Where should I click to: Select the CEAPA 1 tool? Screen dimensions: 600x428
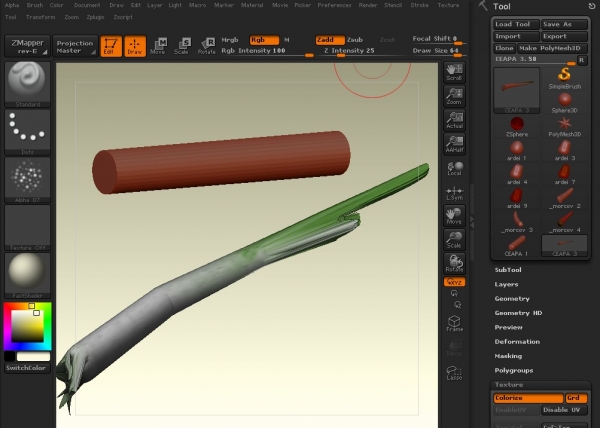(x=517, y=246)
